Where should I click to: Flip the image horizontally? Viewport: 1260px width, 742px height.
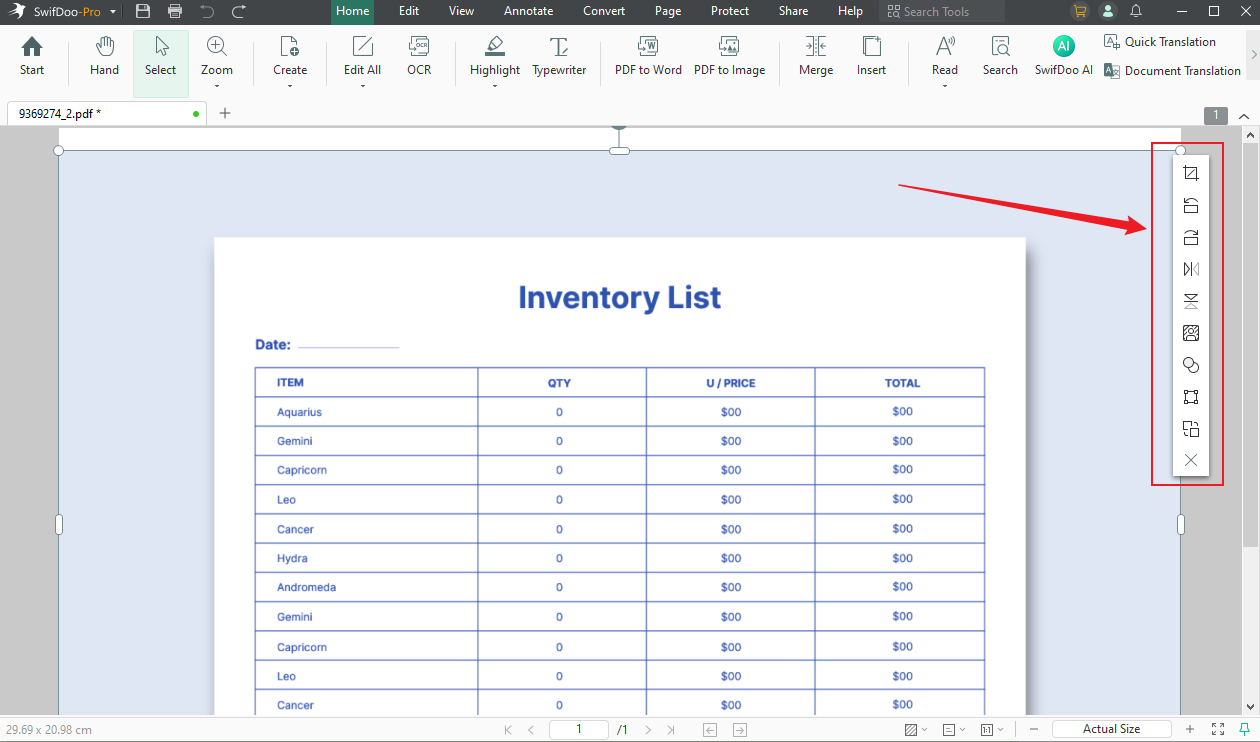(x=1190, y=269)
